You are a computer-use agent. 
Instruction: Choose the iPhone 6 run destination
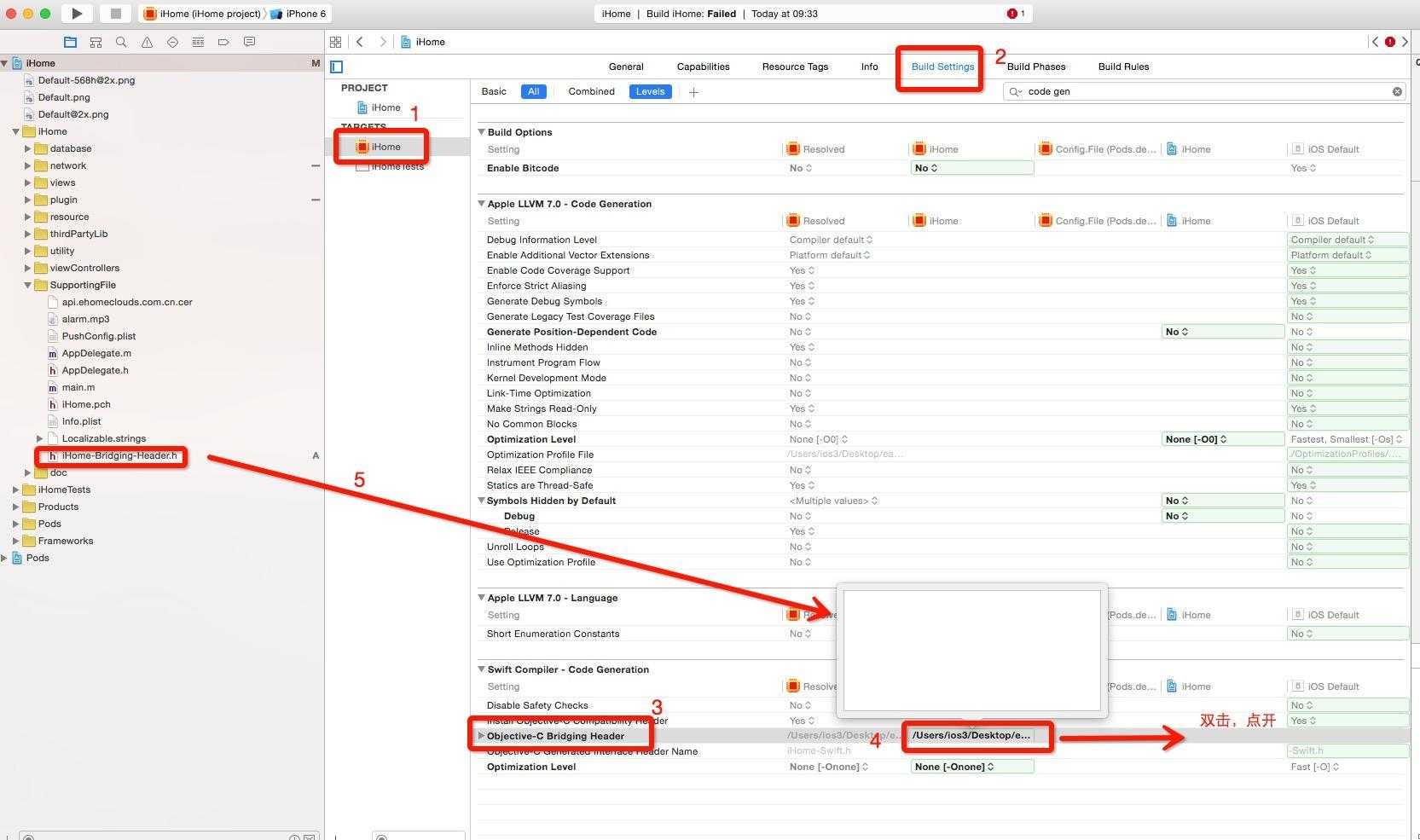click(298, 14)
